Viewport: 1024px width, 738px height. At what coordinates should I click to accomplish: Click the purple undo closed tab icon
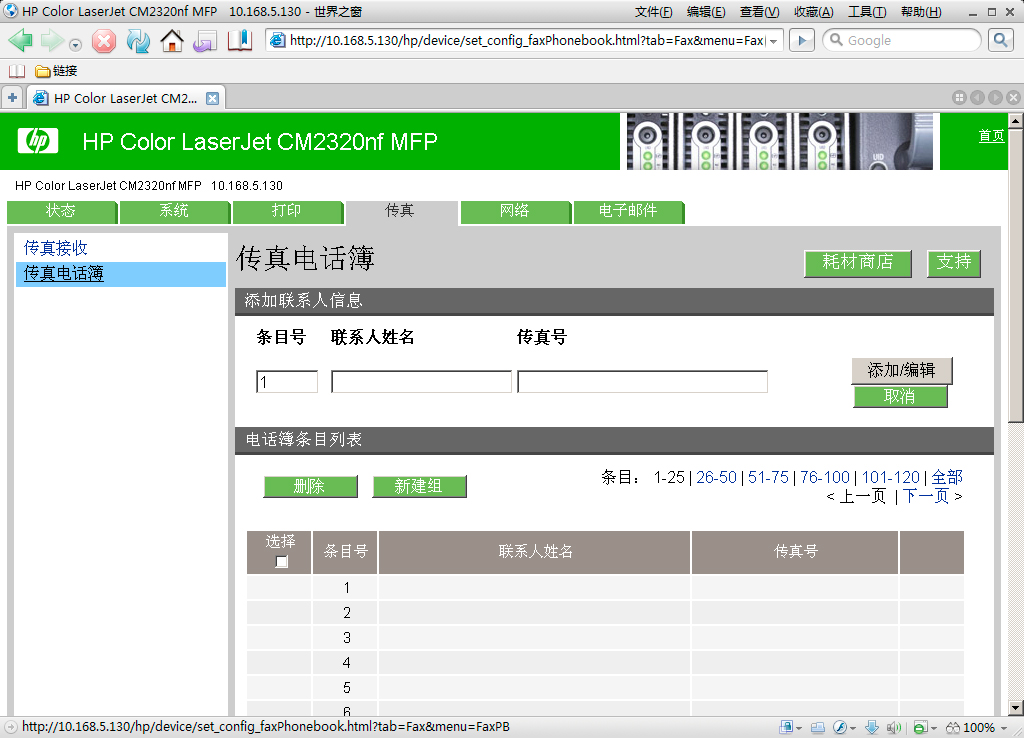(205, 41)
